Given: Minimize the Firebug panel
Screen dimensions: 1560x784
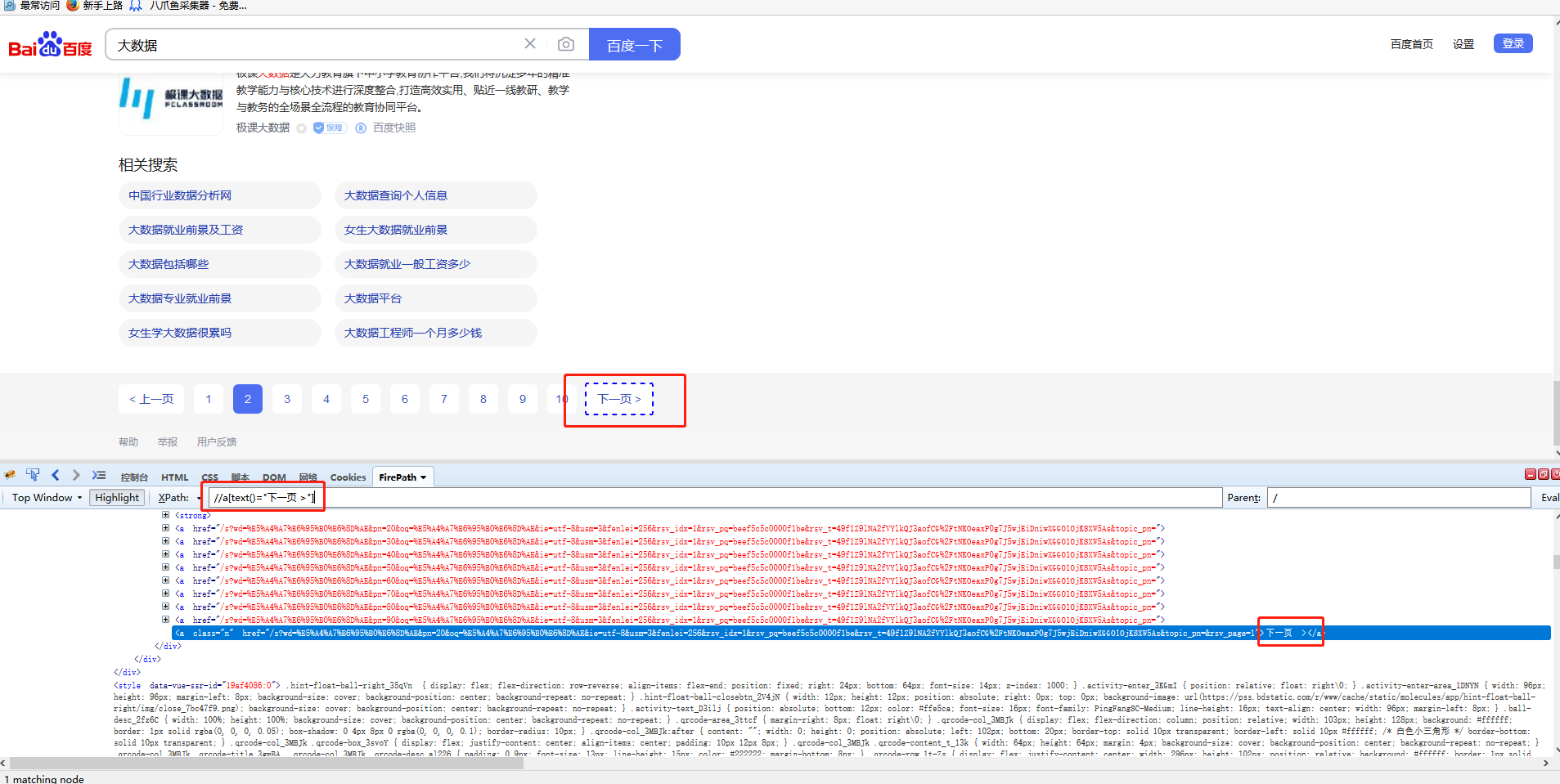Looking at the screenshot, I should click(x=1530, y=474).
